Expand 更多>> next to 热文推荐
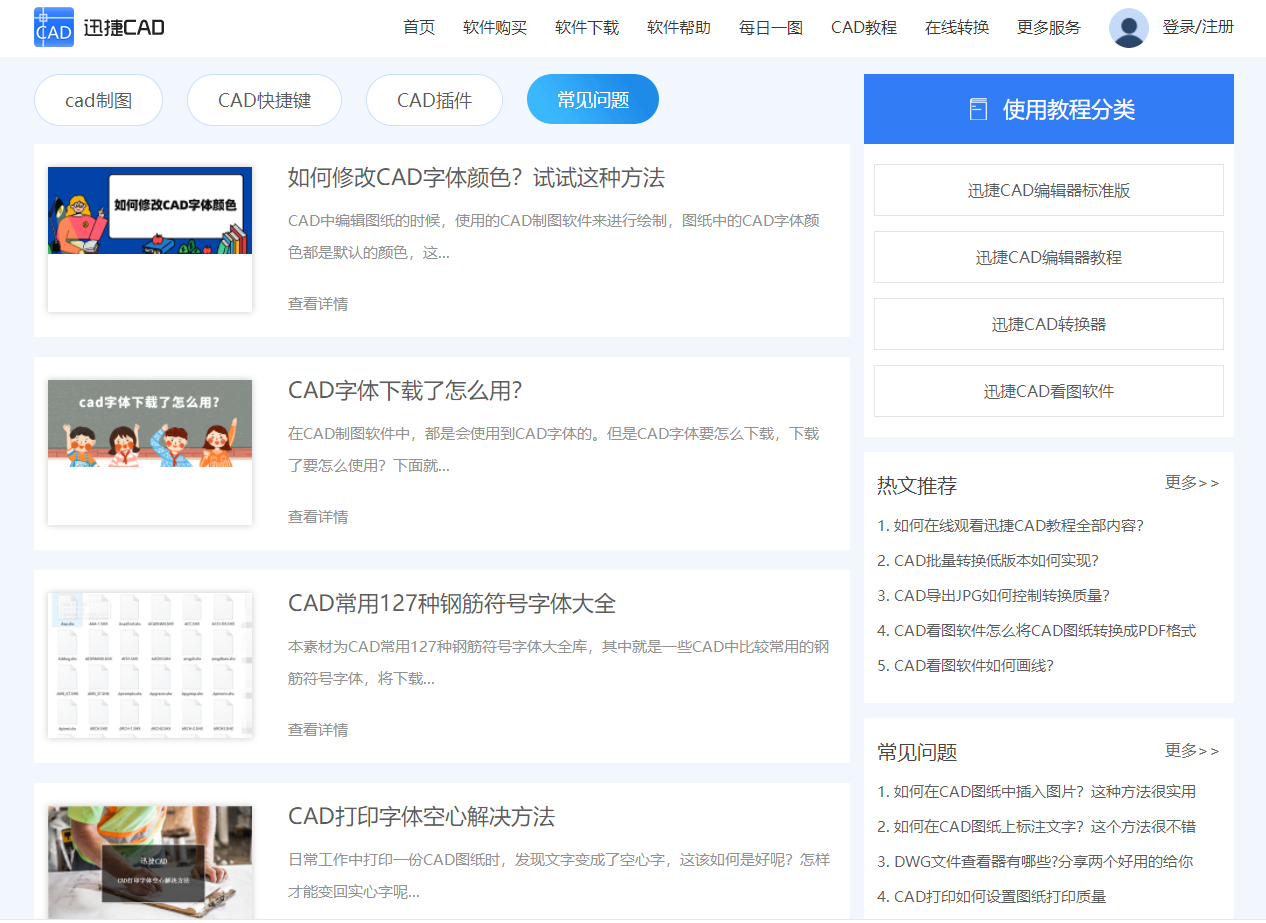1266x923 pixels. (x=1191, y=483)
